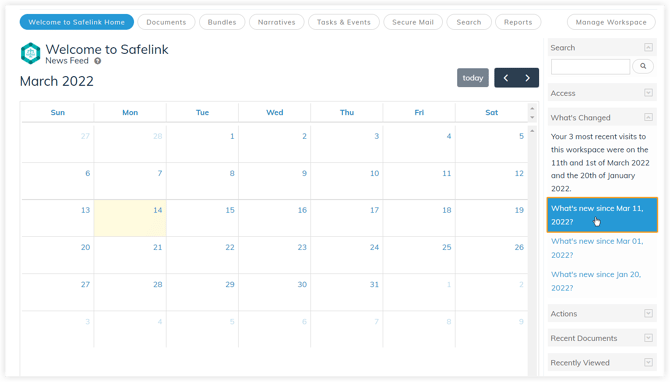Image resolution: width=670 pixels, height=382 pixels.
Task: Open What's new since Jan 20, 2022
Action: point(596,281)
